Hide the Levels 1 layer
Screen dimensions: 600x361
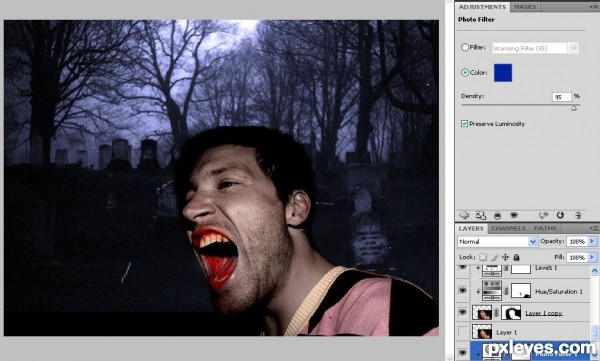(x=463, y=267)
